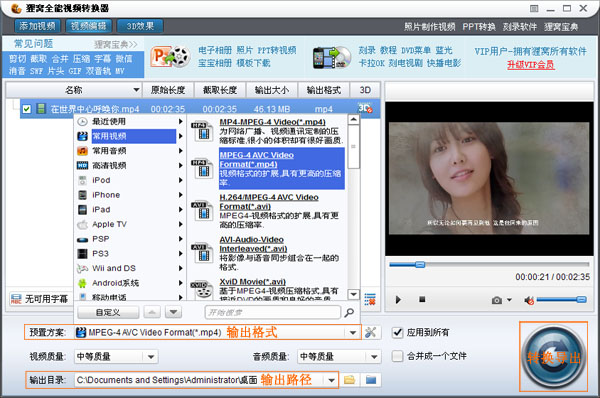Click the camera snapshot icon

pos(497,300)
